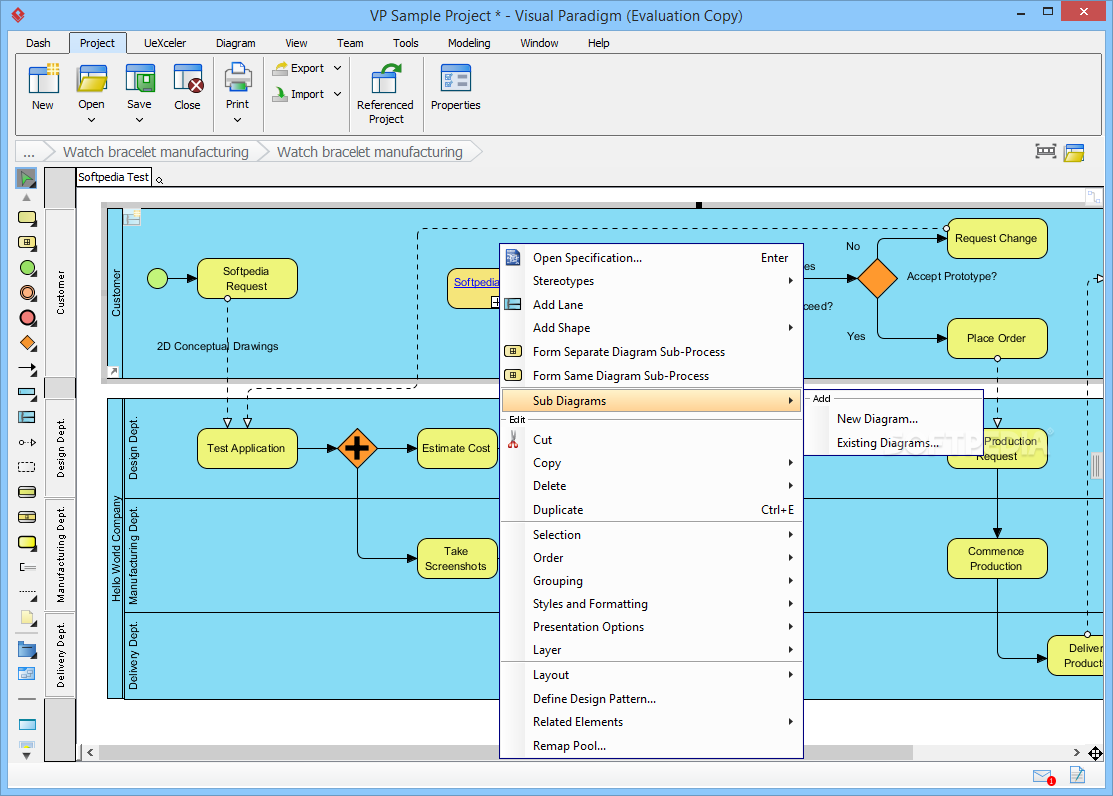Click the magnifier icon next to diagram name
This screenshot has height=796, width=1113.
point(160,180)
